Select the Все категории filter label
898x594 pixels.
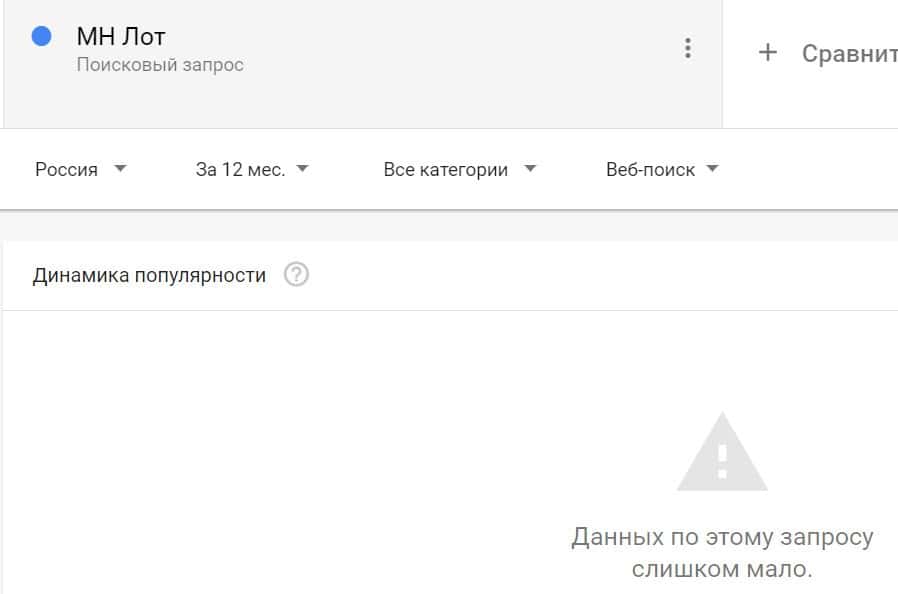tap(446, 170)
